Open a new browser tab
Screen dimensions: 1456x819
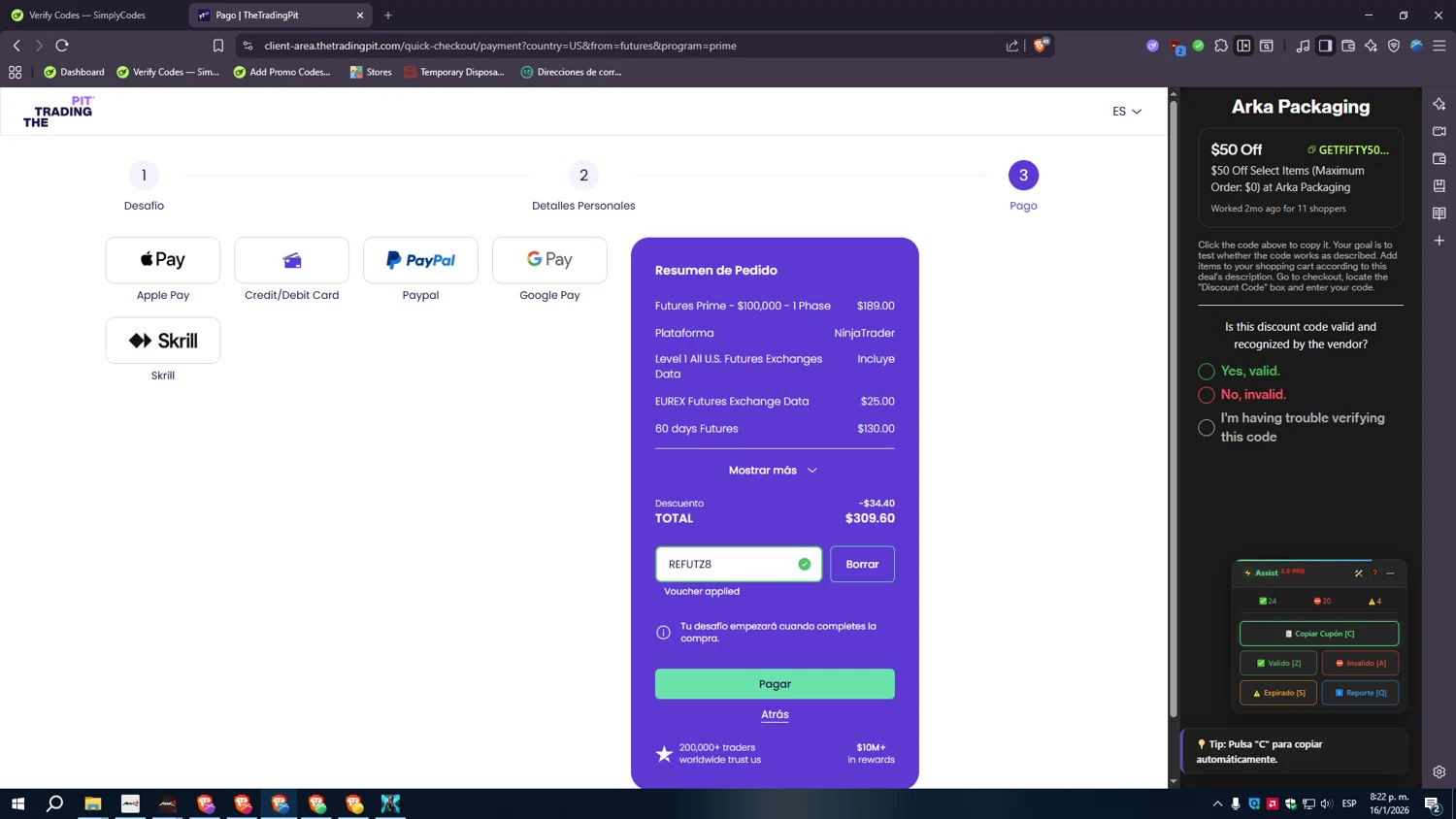tap(388, 16)
